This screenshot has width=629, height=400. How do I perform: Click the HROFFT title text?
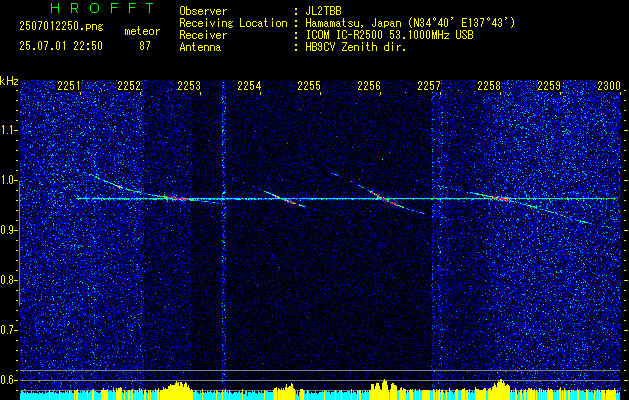[x=103, y=8]
